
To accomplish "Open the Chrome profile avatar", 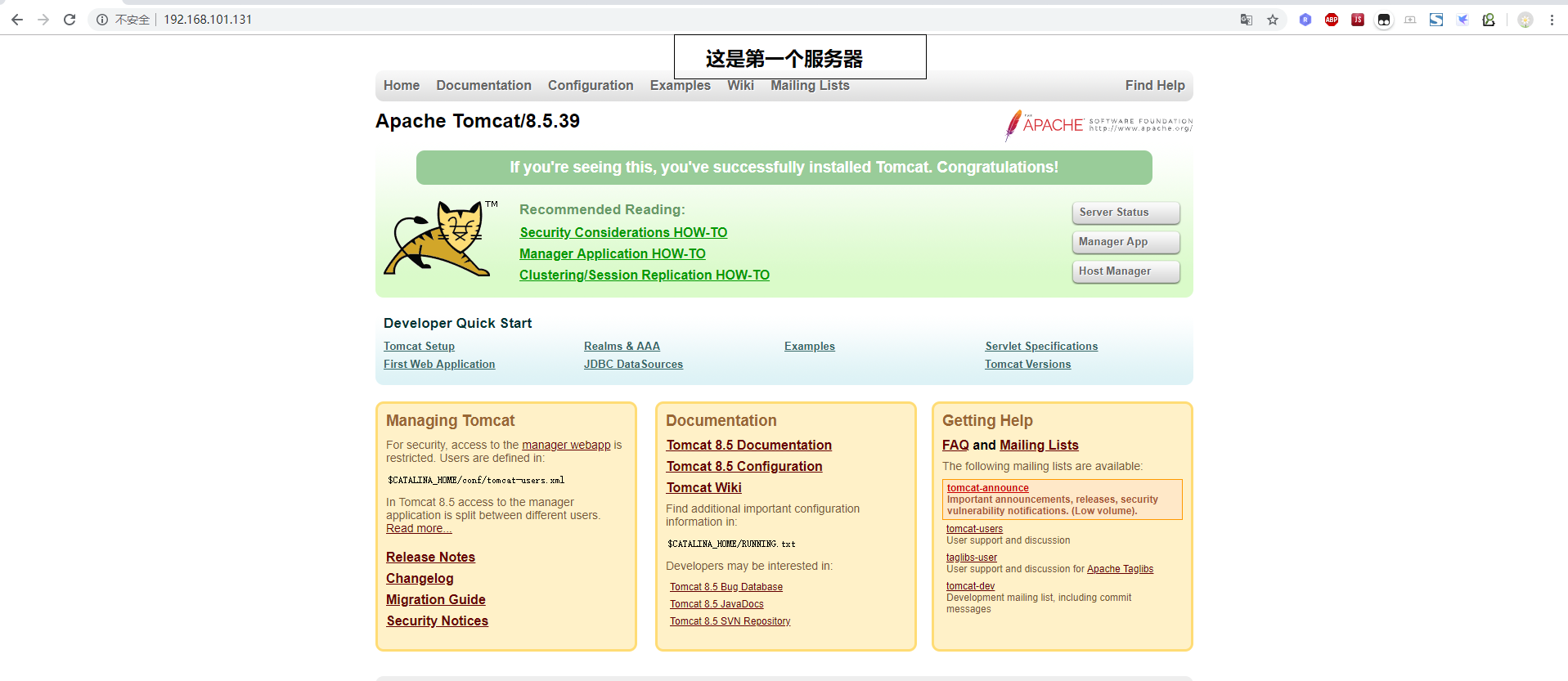I will 1525,20.
